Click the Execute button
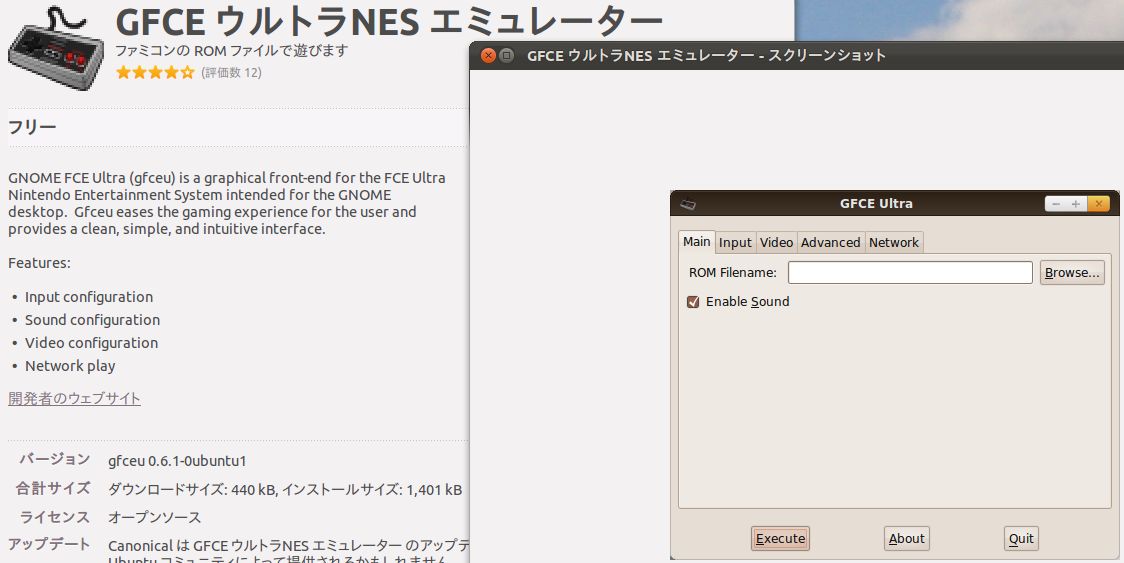This screenshot has height=563, width=1124. click(x=781, y=539)
